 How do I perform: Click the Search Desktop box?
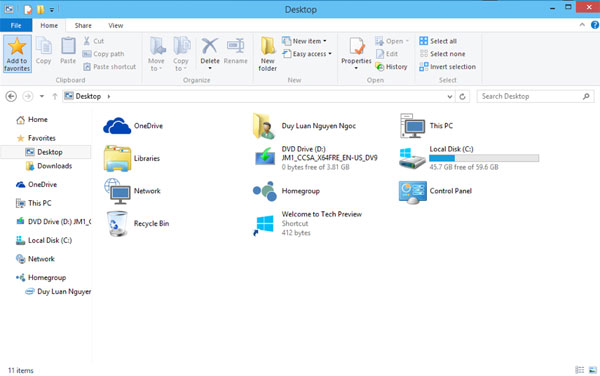pos(535,96)
